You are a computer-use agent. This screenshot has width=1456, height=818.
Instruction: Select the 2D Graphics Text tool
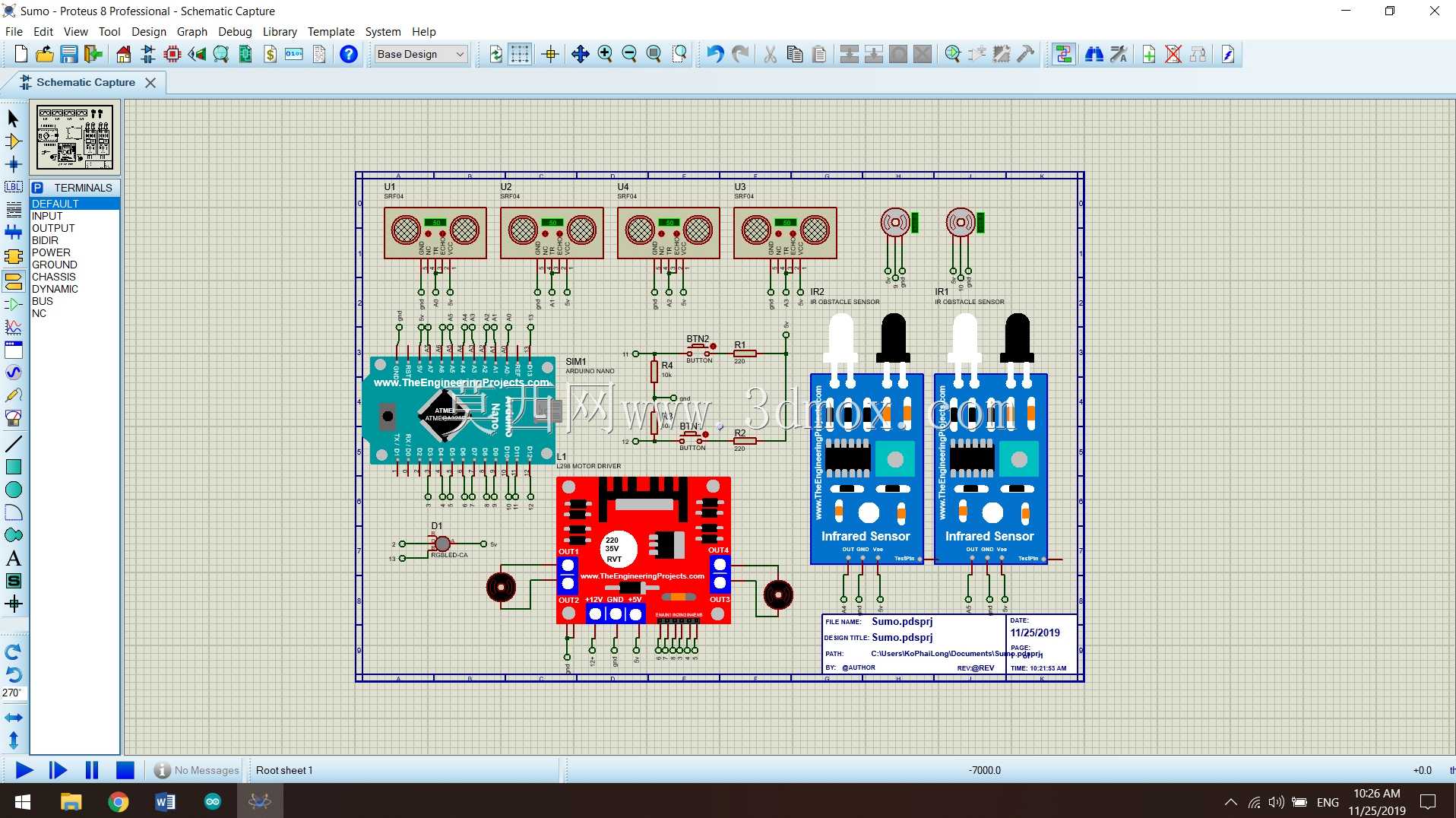click(13, 558)
